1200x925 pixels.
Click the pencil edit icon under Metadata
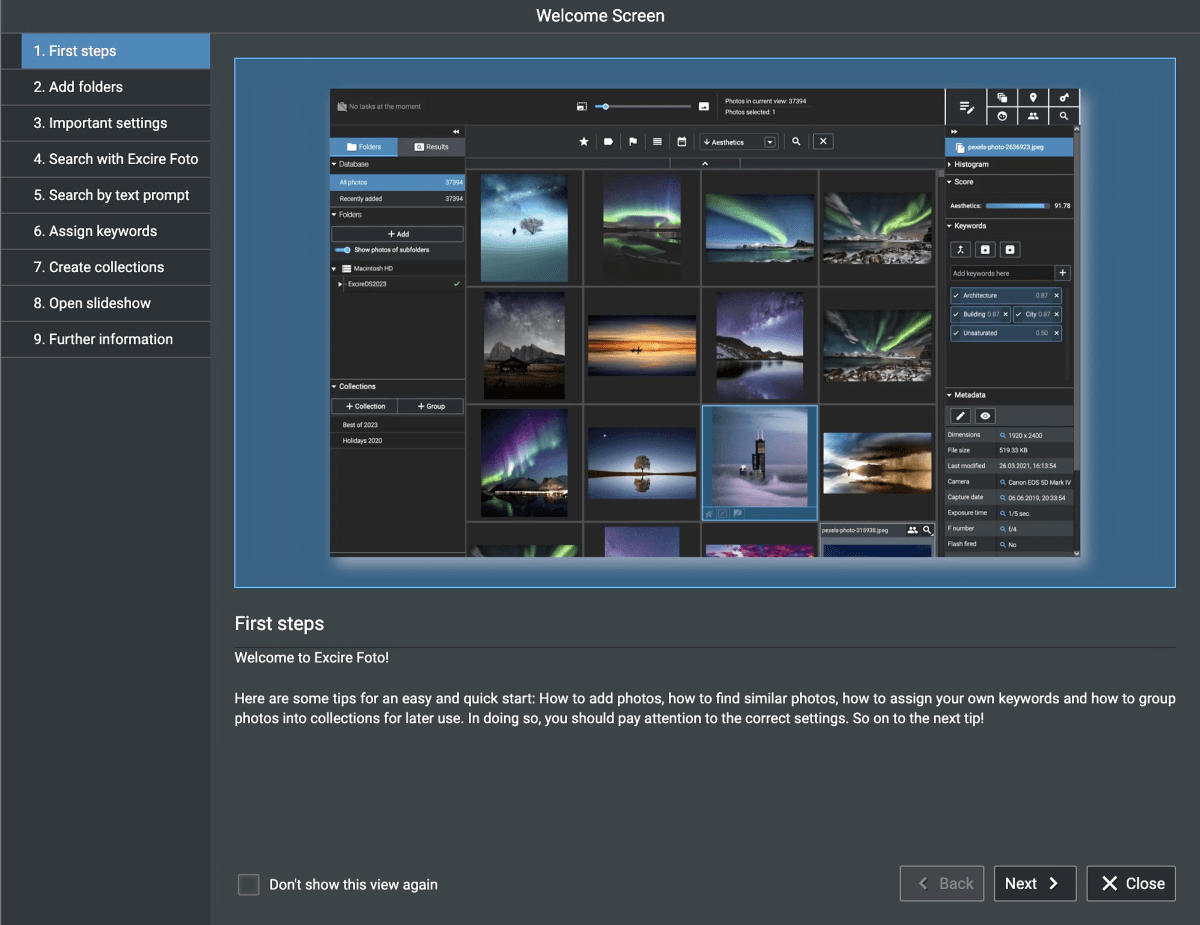coord(960,415)
